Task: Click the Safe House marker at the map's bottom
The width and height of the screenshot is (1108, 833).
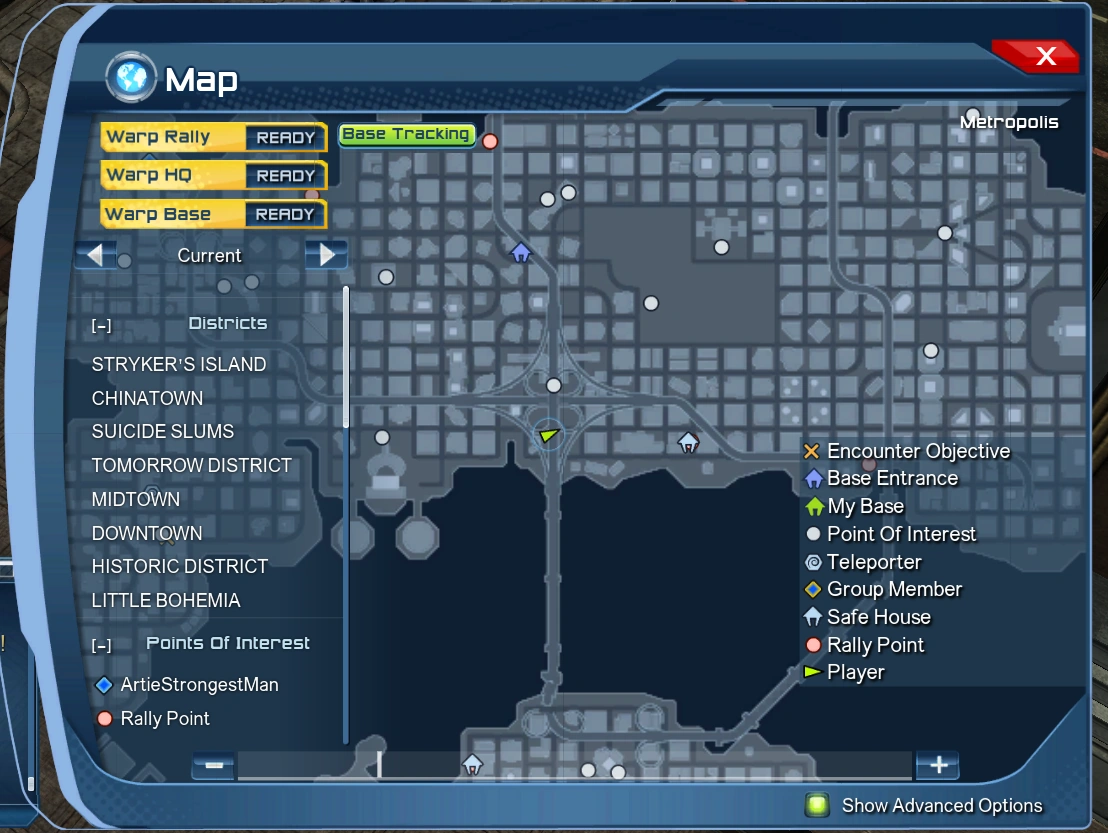Action: [472, 764]
